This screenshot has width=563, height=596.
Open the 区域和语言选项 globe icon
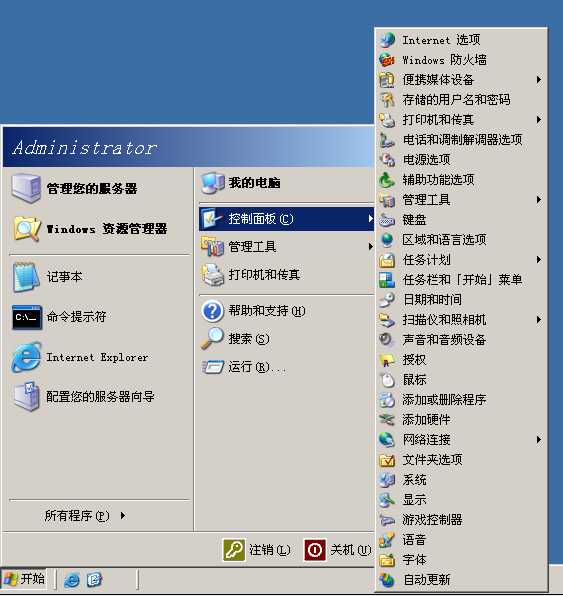(x=387, y=239)
